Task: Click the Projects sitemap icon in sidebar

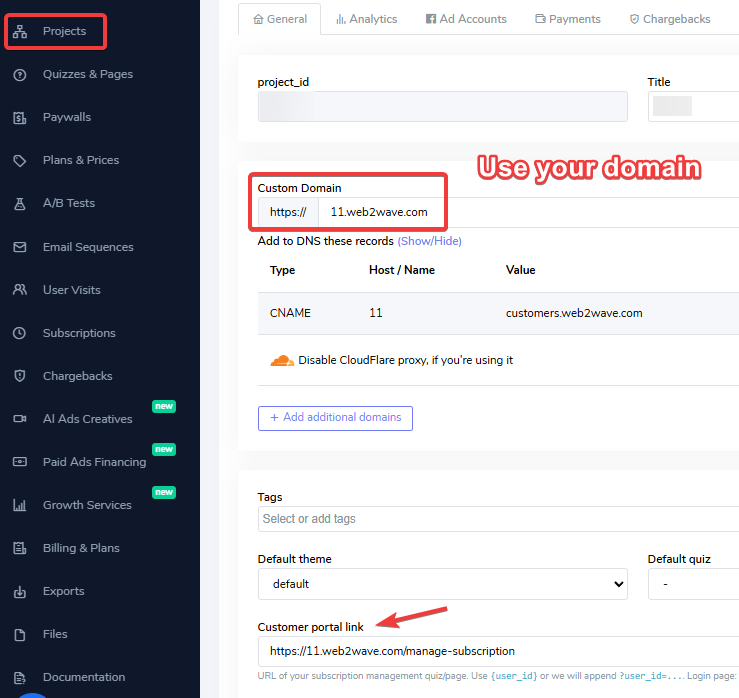Action: pyautogui.click(x=20, y=31)
